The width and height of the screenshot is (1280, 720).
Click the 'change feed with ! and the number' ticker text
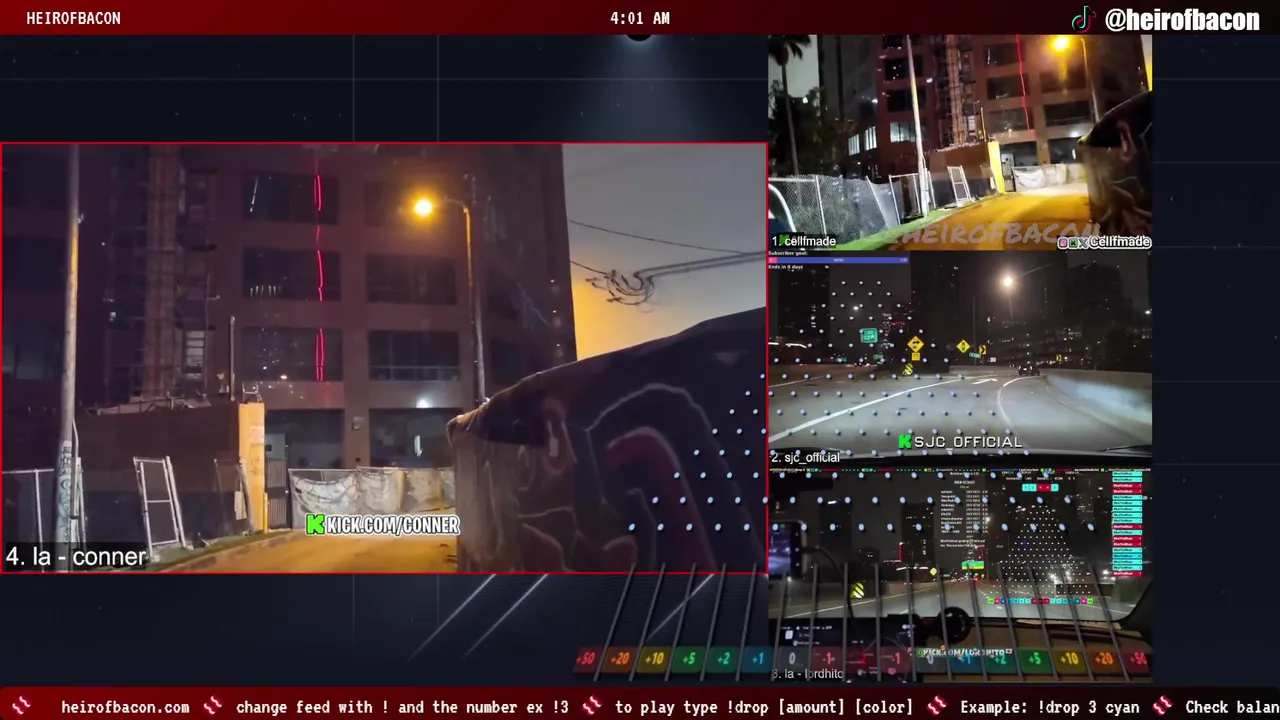point(402,707)
